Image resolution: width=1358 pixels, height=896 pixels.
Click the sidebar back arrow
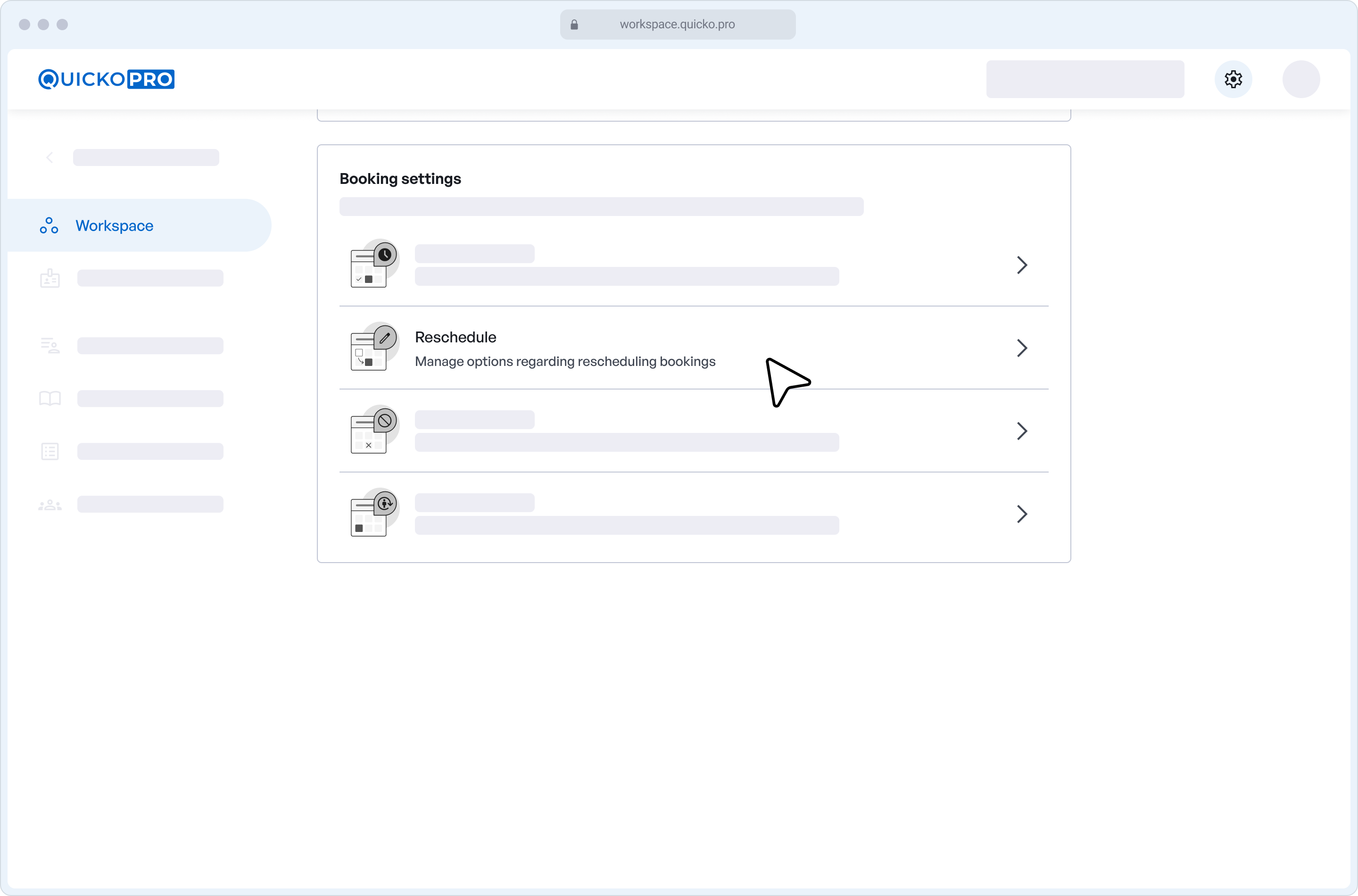[50, 157]
